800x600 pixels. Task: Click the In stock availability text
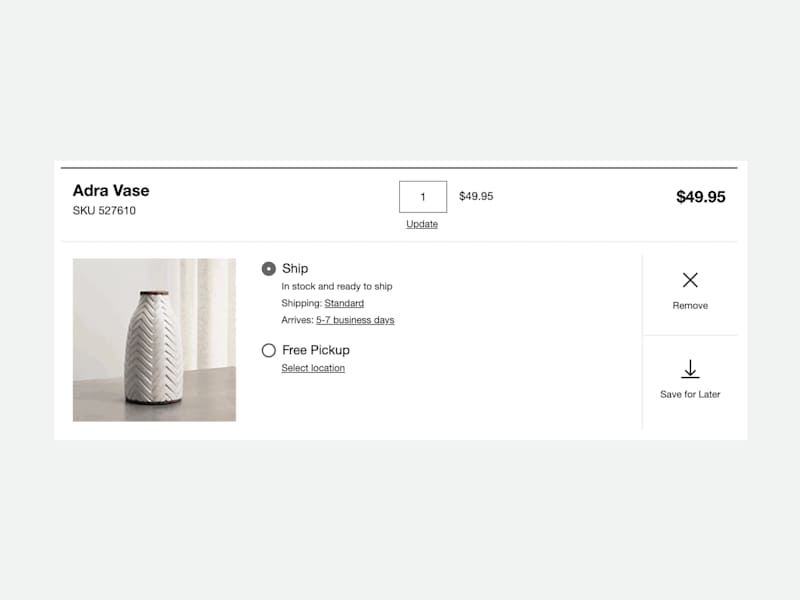point(336,285)
